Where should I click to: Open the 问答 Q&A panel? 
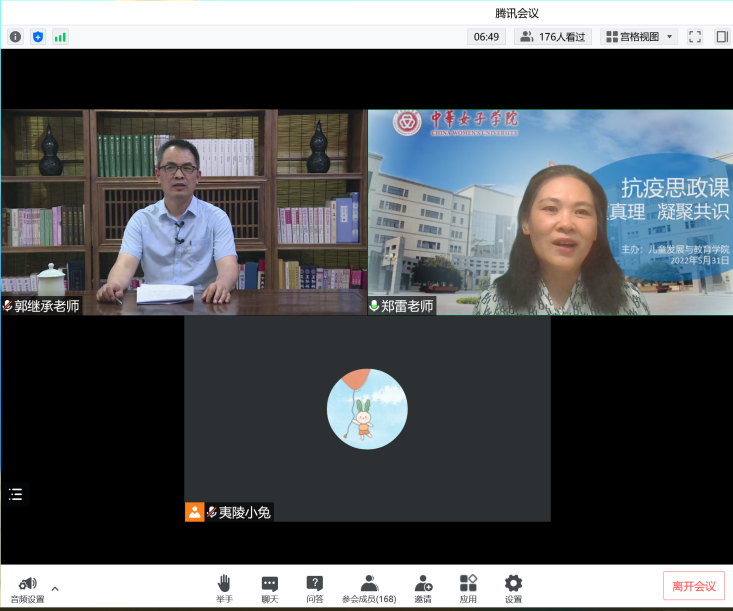pos(314,587)
